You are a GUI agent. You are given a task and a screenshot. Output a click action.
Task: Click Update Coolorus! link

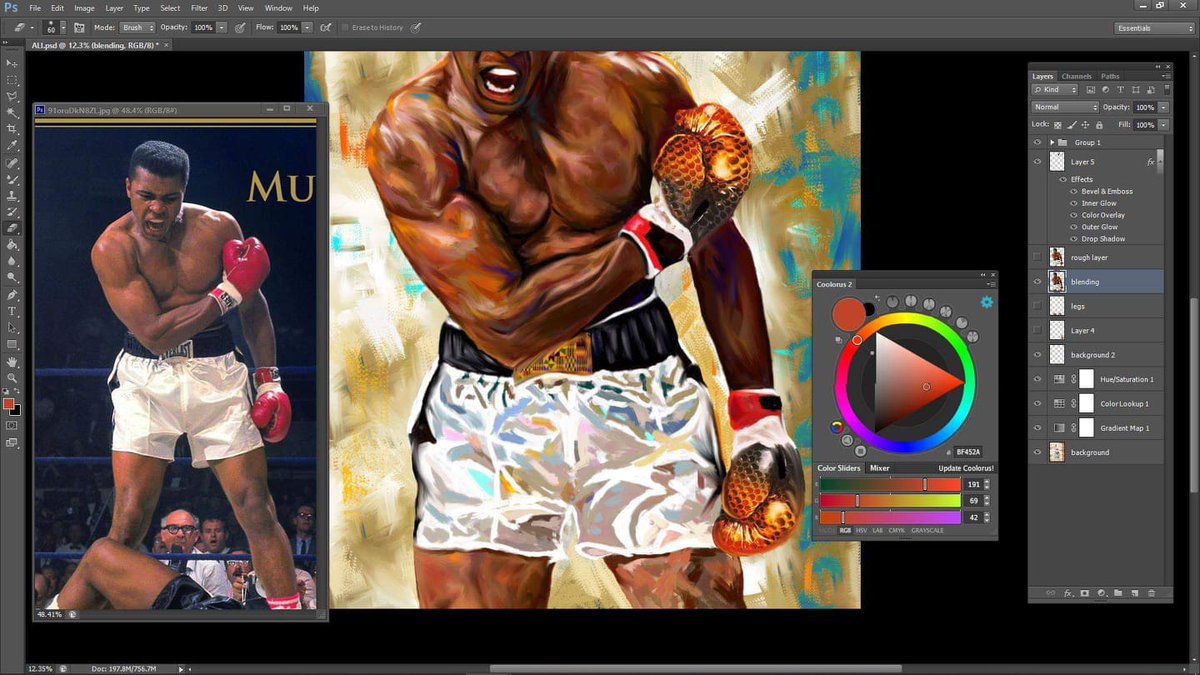pyautogui.click(x=966, y=468)
